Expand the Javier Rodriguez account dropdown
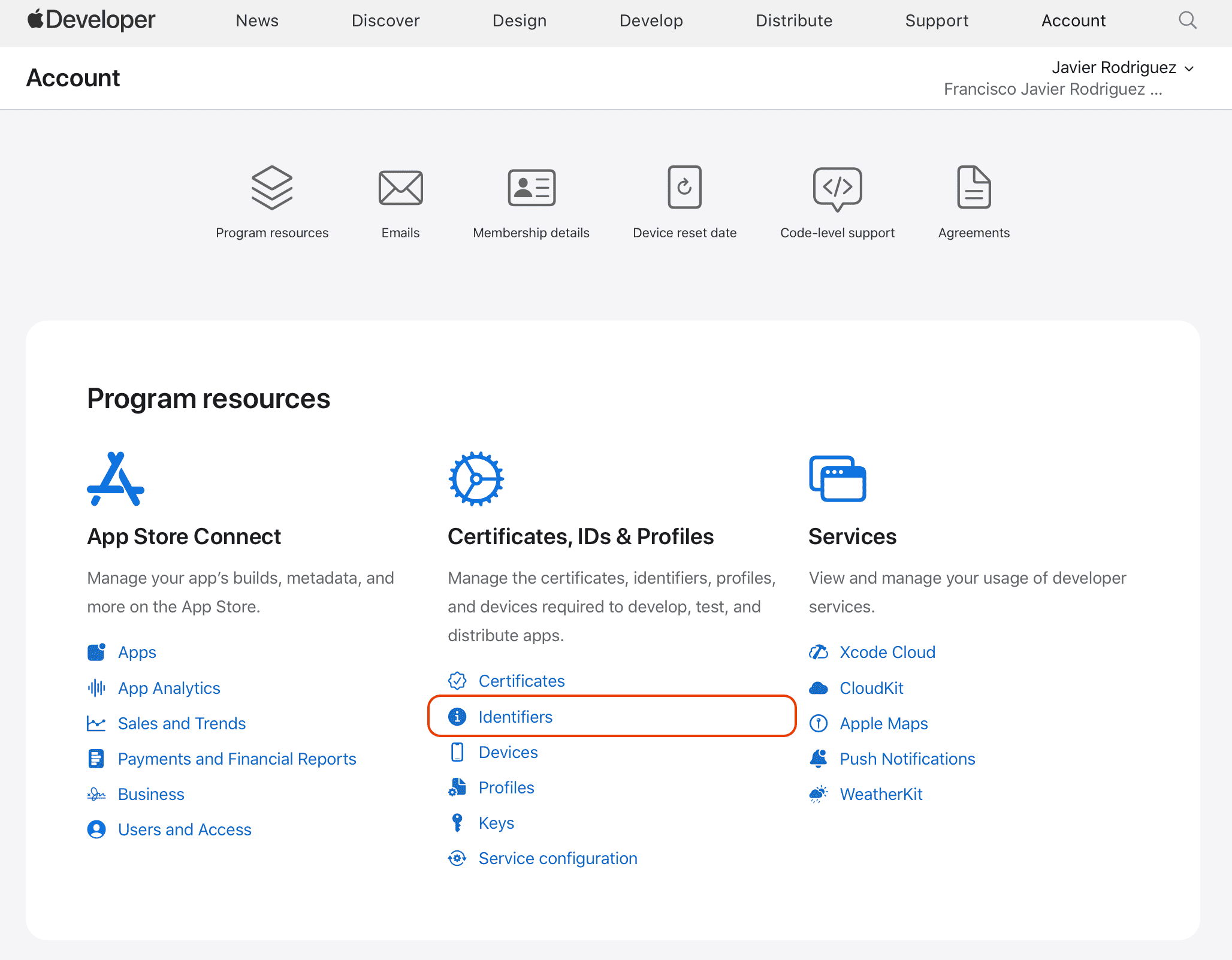1232x960 pixels. point(1122,68)
